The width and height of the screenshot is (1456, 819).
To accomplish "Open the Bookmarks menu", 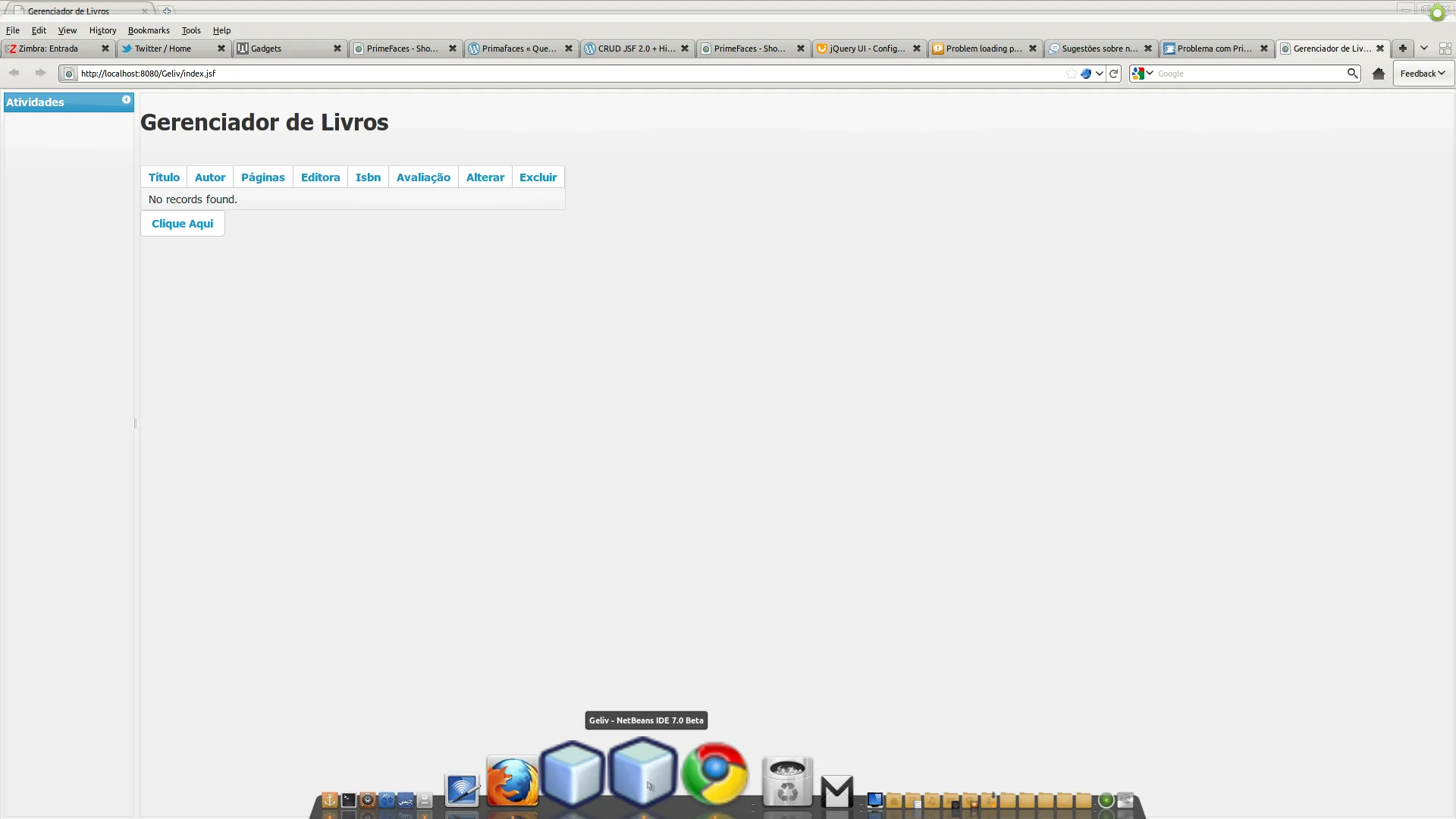I will tap(149, 30).
